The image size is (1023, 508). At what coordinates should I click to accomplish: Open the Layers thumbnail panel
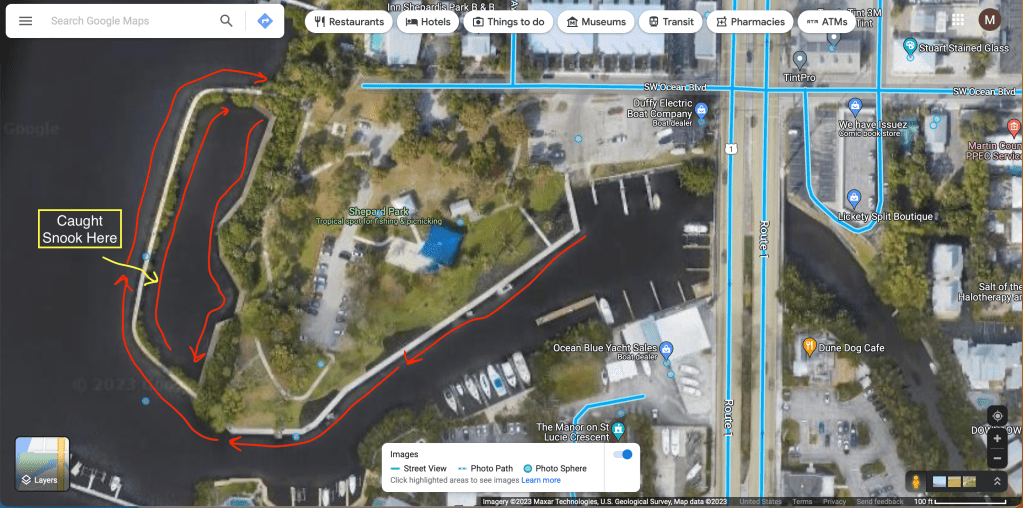point(42,464)
